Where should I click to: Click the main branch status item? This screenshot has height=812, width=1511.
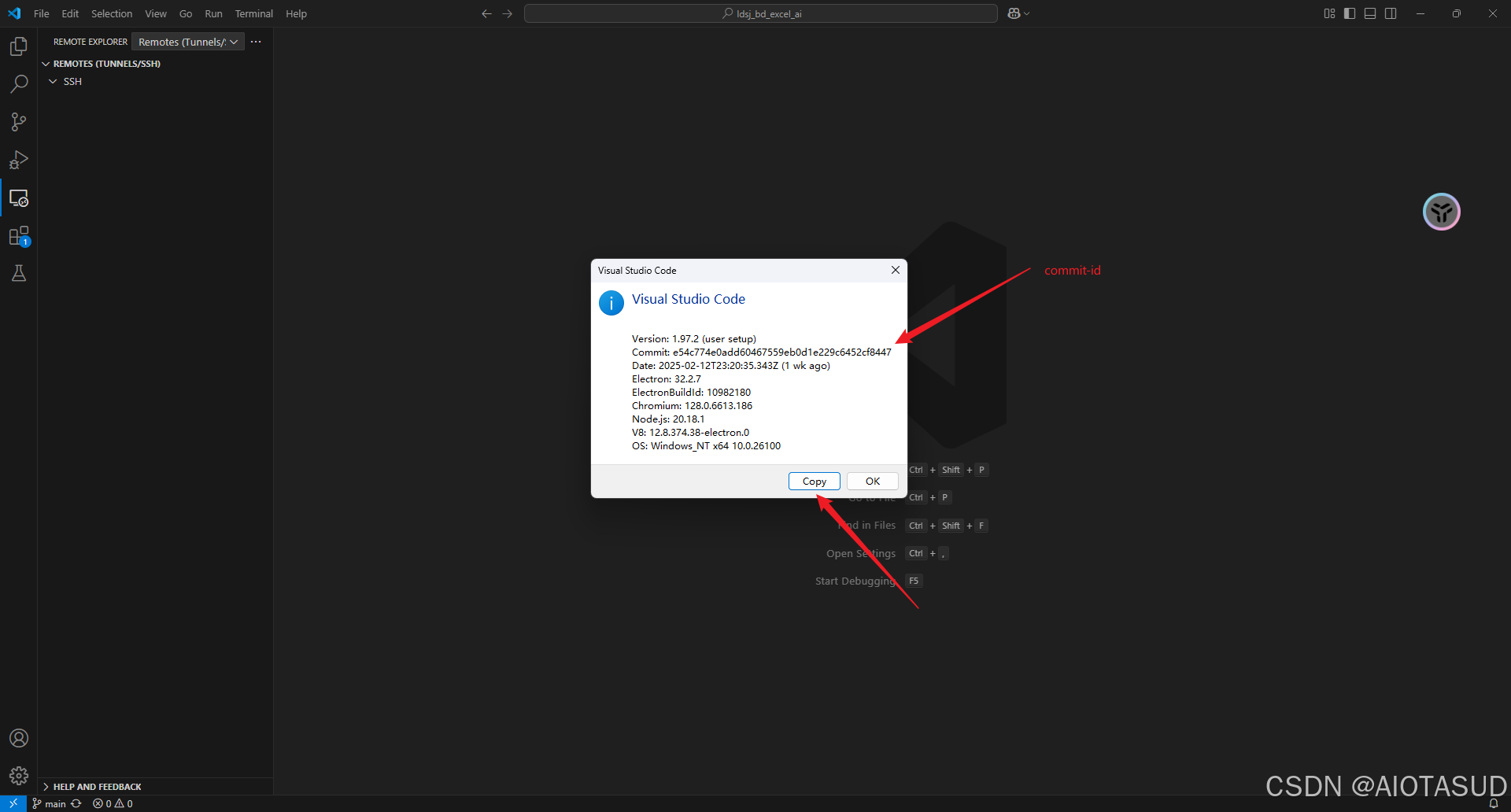[x=49, y=803]
